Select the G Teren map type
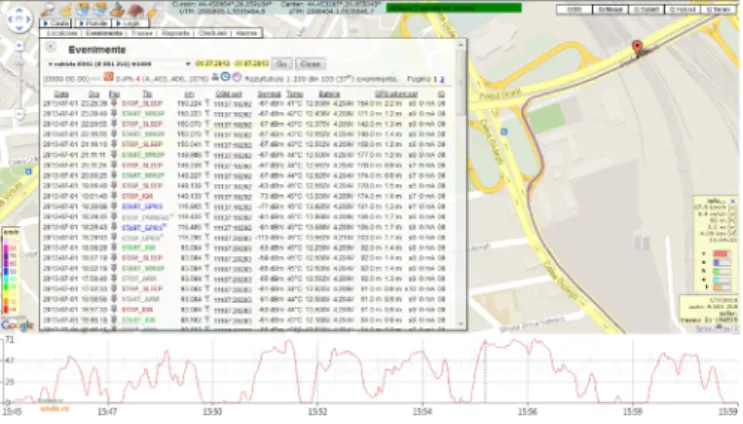The image size is (743, 424). pos(718,9)
